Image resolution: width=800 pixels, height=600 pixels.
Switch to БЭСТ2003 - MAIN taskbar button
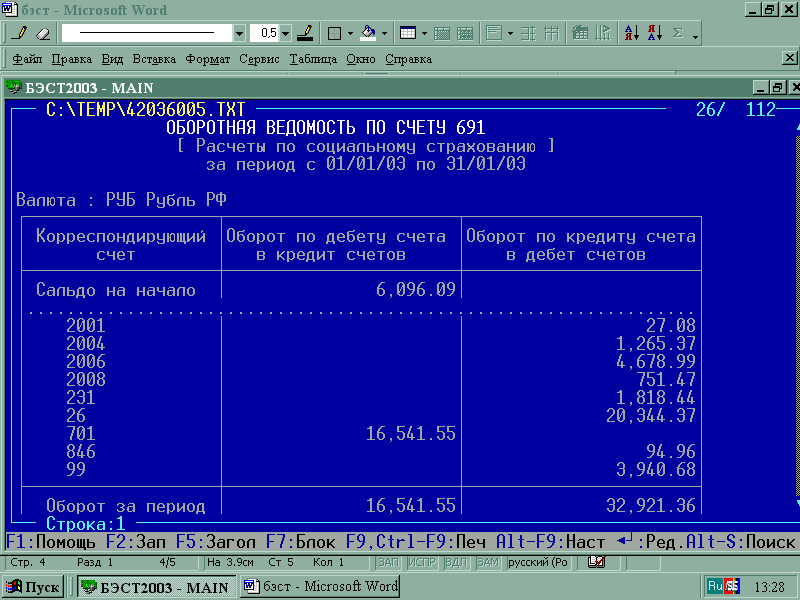(157, 587)
